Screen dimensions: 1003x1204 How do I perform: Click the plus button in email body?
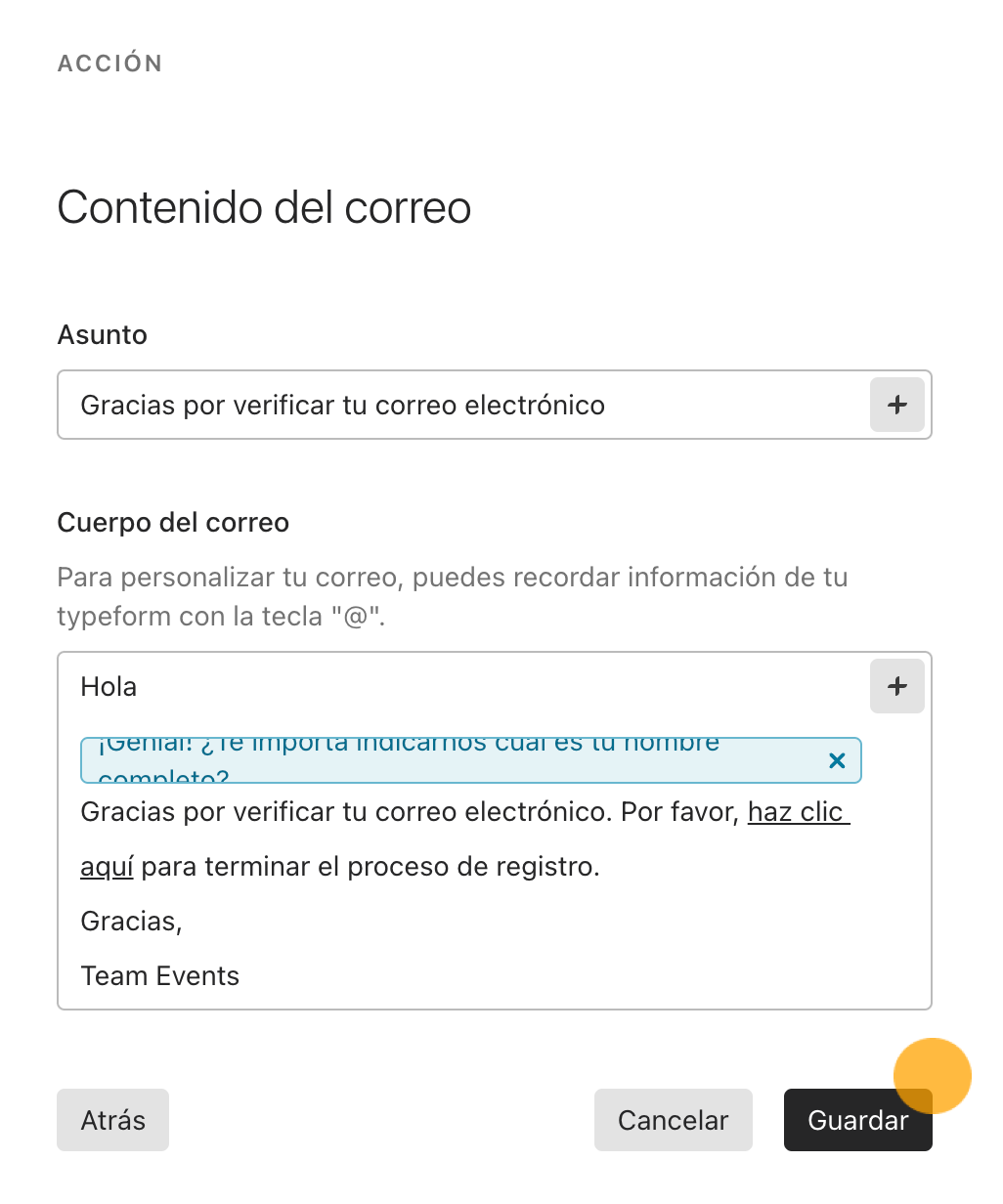[896, 686]
